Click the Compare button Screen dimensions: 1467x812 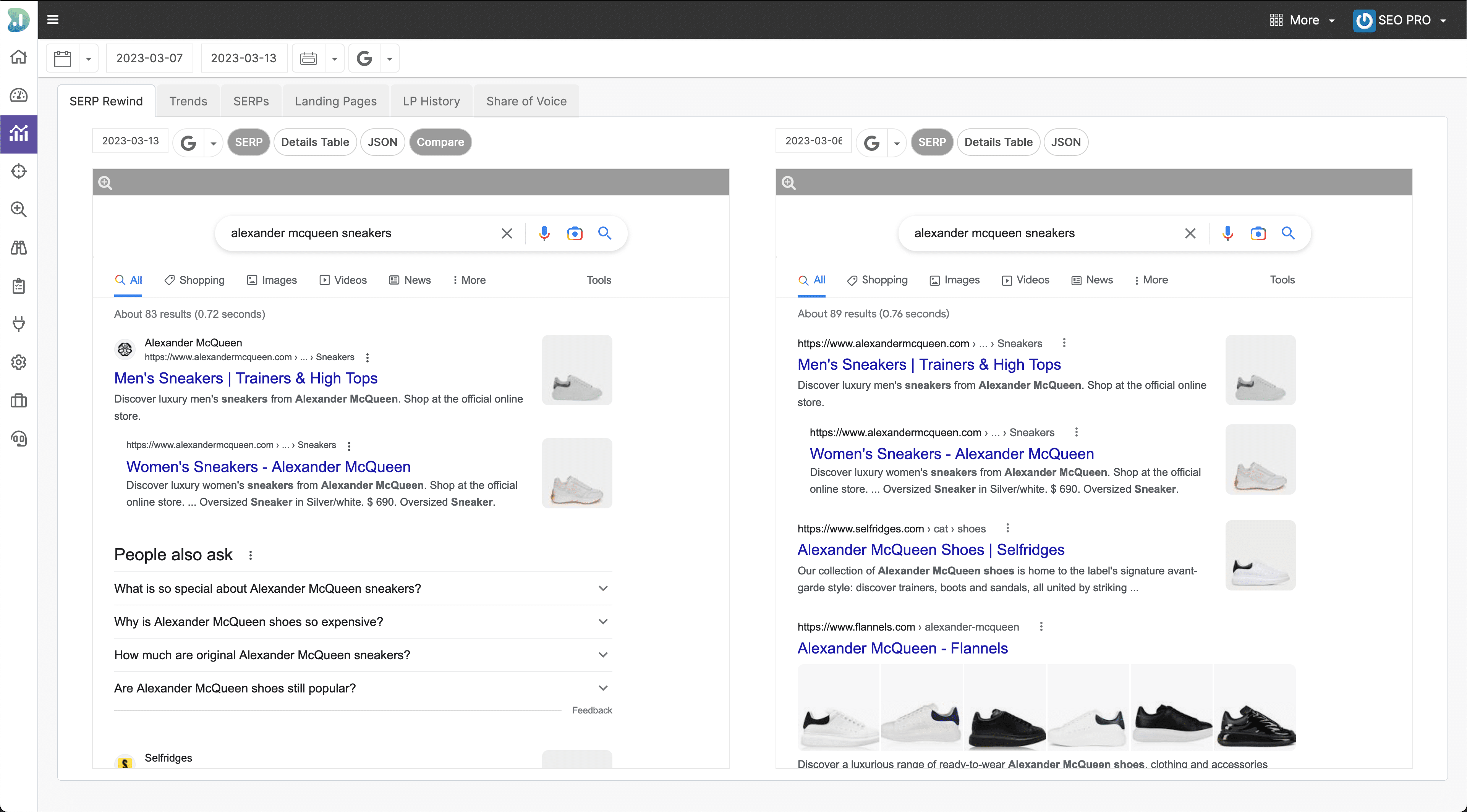click(440, 142)
